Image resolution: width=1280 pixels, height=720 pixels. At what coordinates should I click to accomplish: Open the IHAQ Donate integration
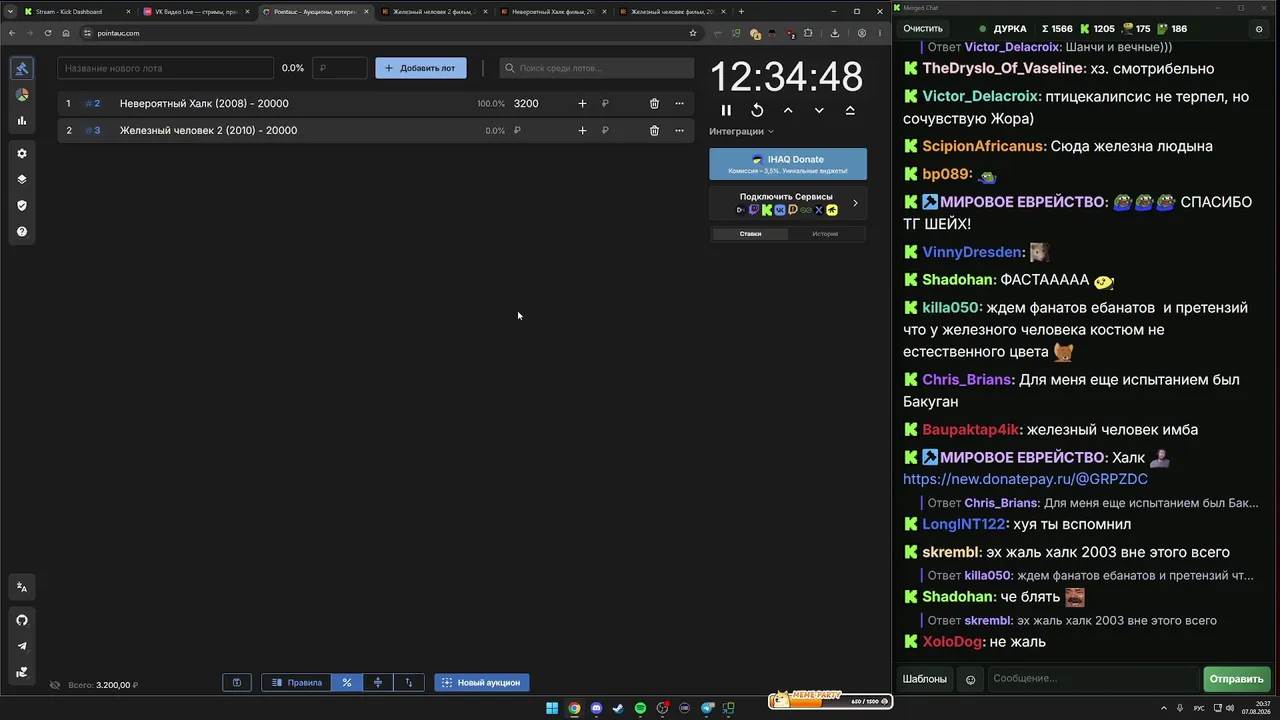tap(788, 164)
